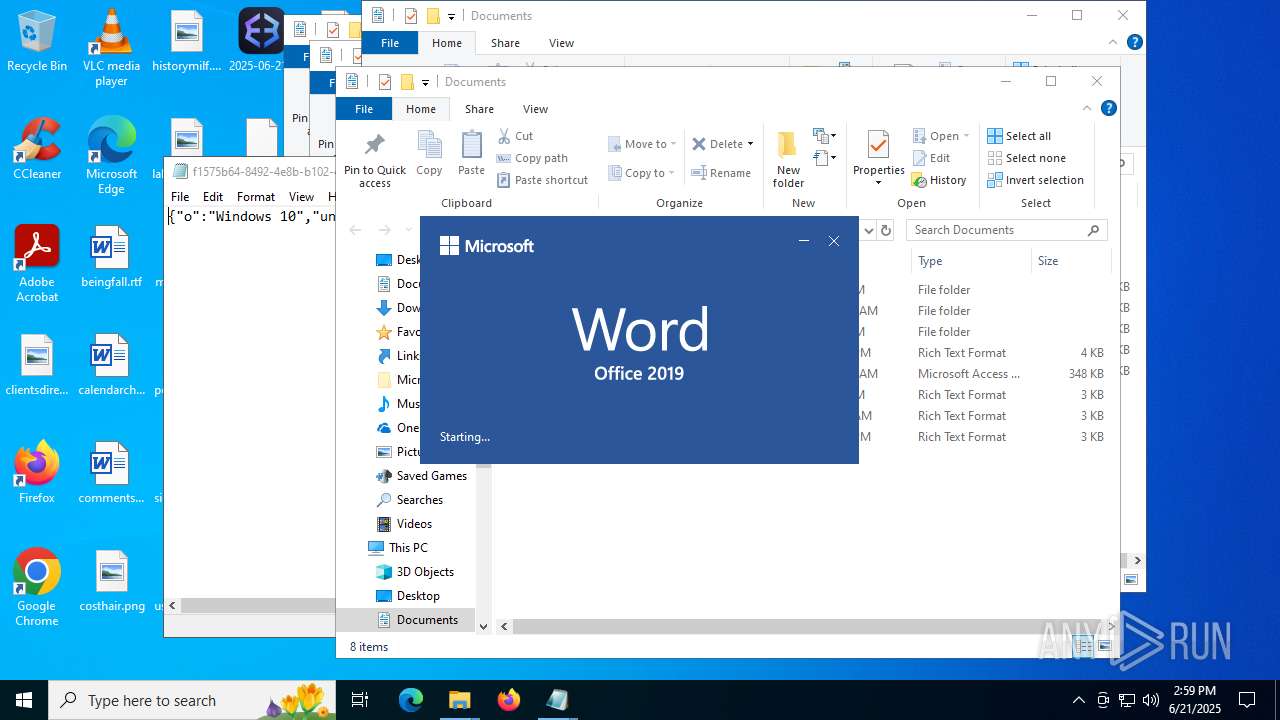Open Notepad's Edit menu
This screenshot has height=720, width=1280.
coord(213,197)
